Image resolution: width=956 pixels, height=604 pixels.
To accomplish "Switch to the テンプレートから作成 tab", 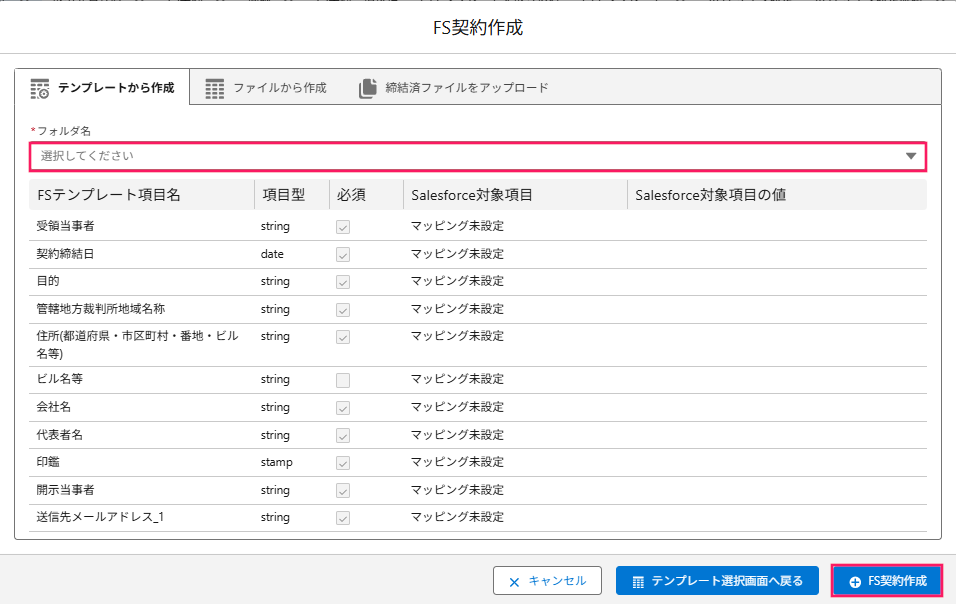I will (x=102, y=88).
